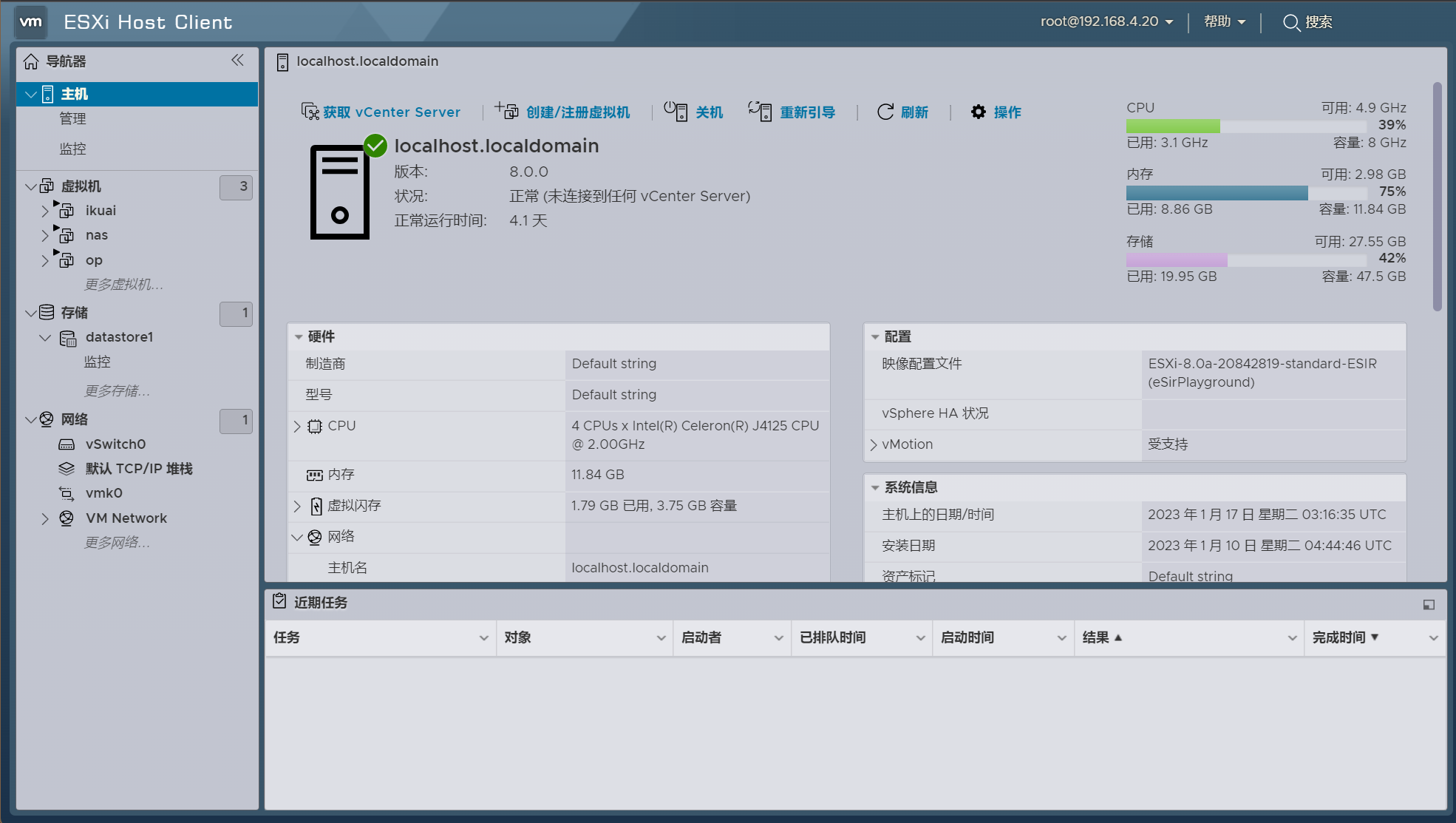Collapse the navigator with double-chevron icon
This screenshot has height=823, width=1456.
coord(237,61)
